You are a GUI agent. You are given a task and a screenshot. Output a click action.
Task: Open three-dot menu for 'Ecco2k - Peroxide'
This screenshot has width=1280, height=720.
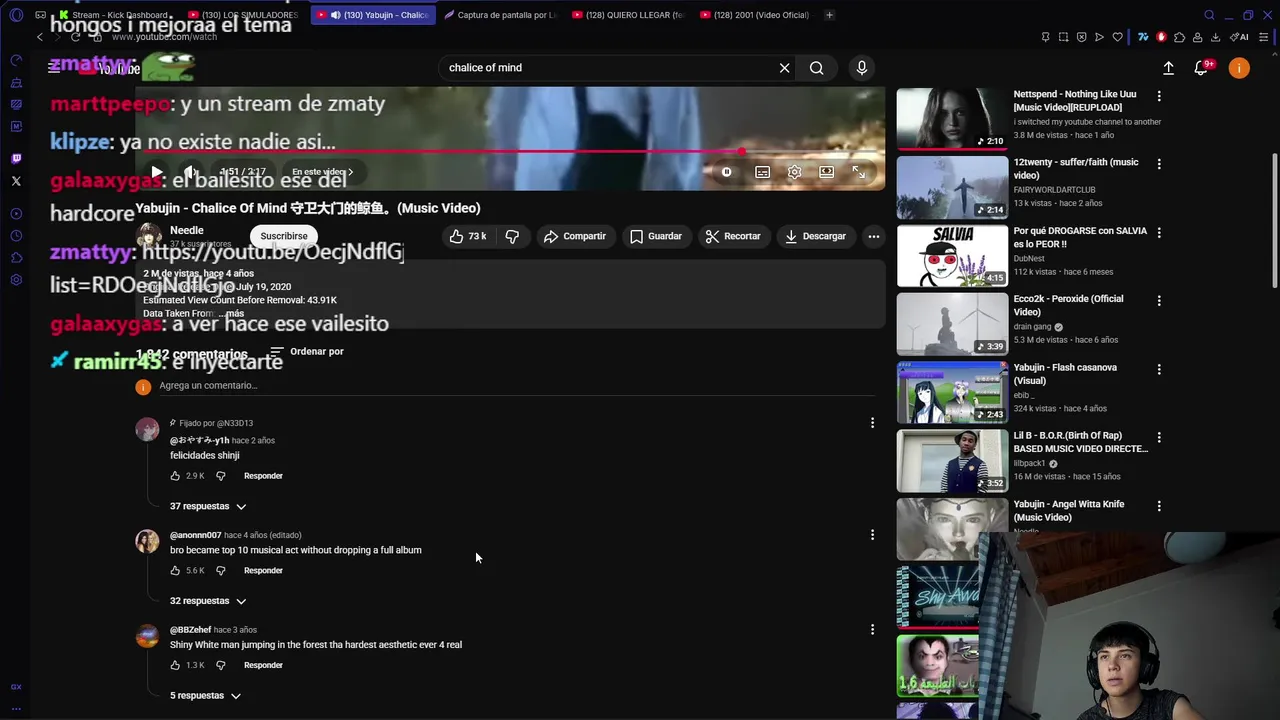(1159, 300)
